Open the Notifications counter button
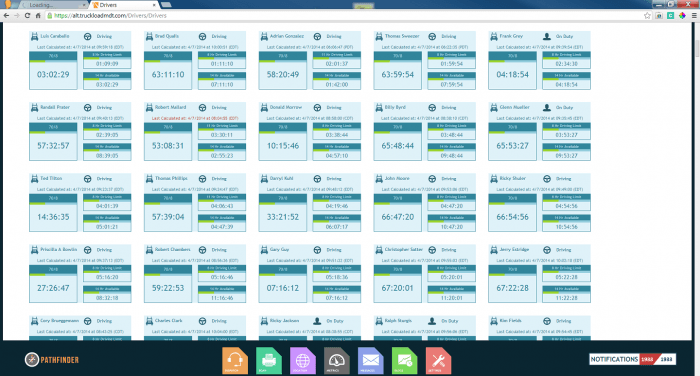This screenshot has height=376, width=700. point(632,359)
